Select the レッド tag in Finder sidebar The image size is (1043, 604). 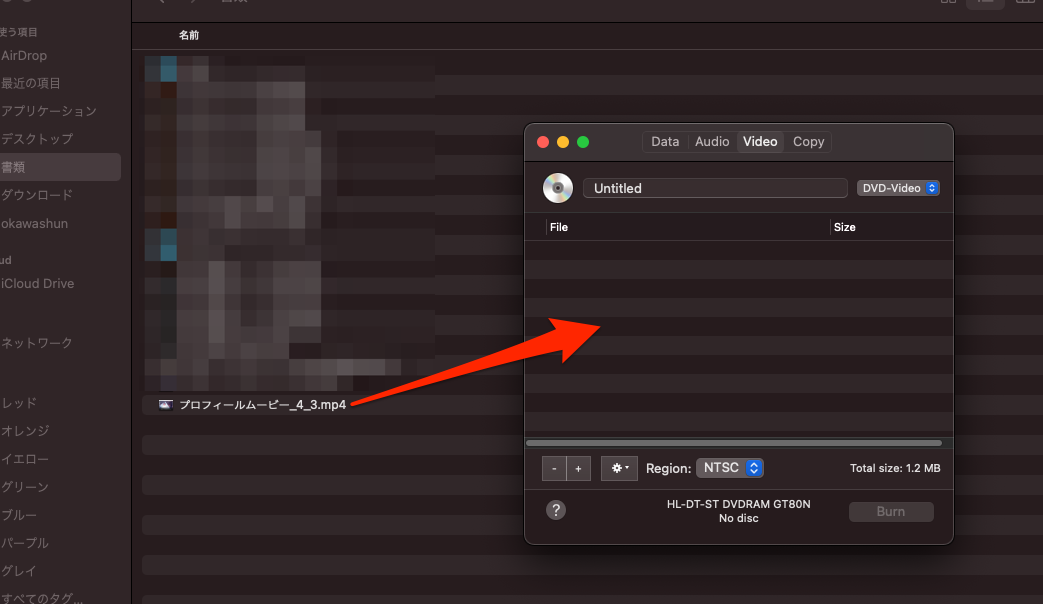coord(19,403)
